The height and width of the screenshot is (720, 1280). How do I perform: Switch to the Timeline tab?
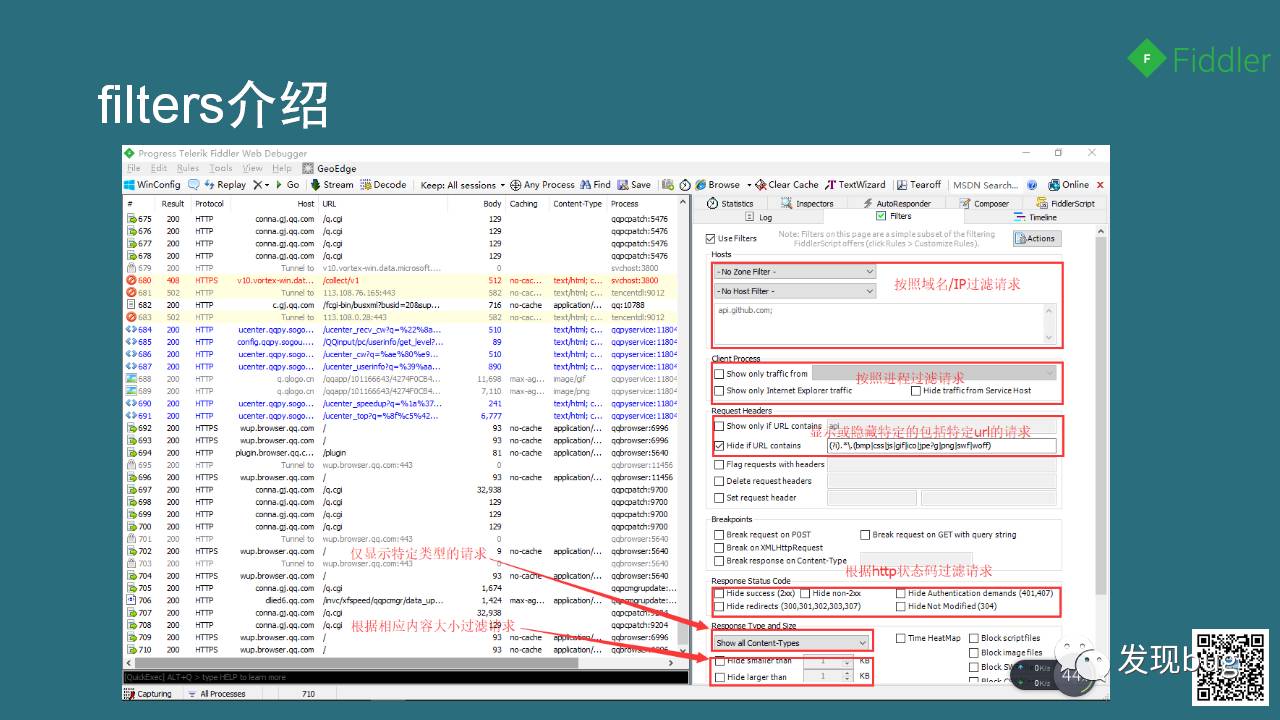coord(1036,216)
